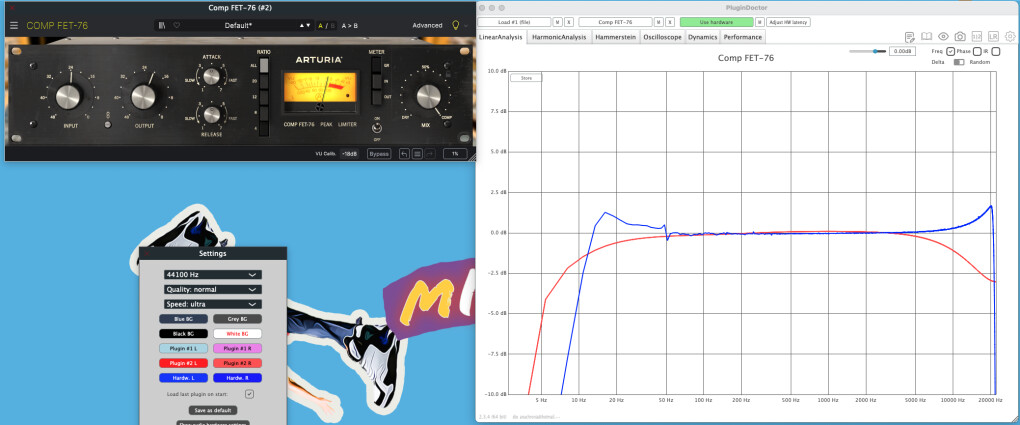Toggle the IR checkbox
Viewport: 1020px width, 425px height.
[996, 51]
